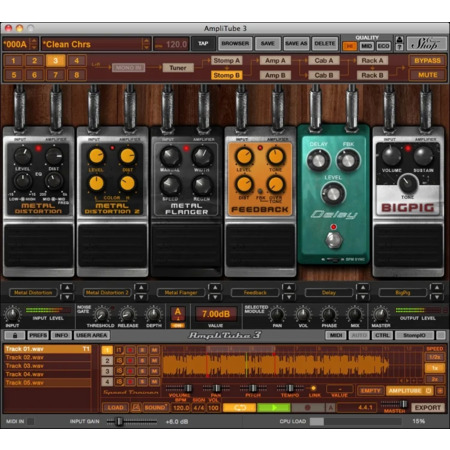Toggle the Speed Trainer LINK light
Viewport: 450px width, 450px height.
[313, 388]
